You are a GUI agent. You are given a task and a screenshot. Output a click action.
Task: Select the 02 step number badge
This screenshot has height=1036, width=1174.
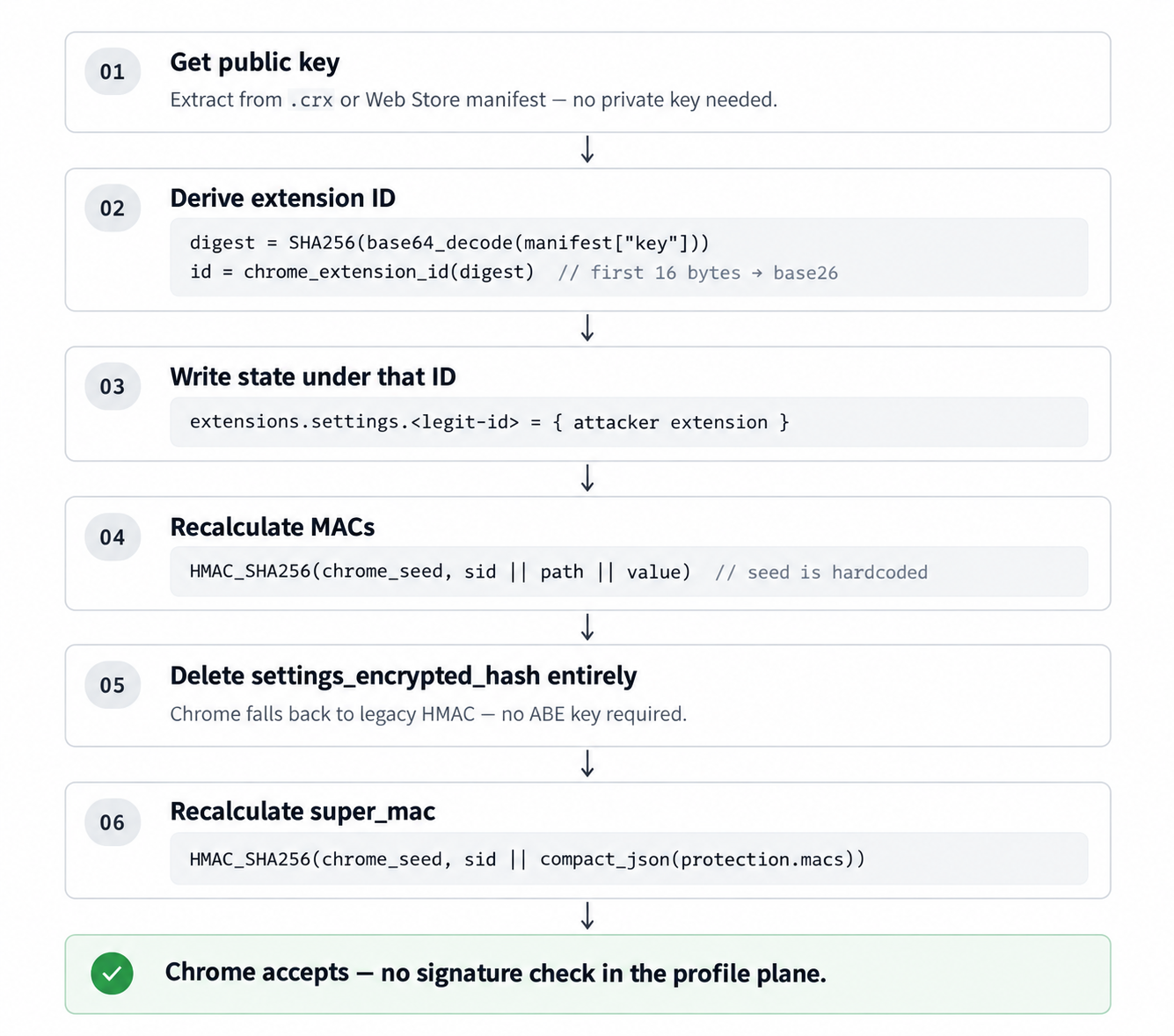(x=113, y=208)
